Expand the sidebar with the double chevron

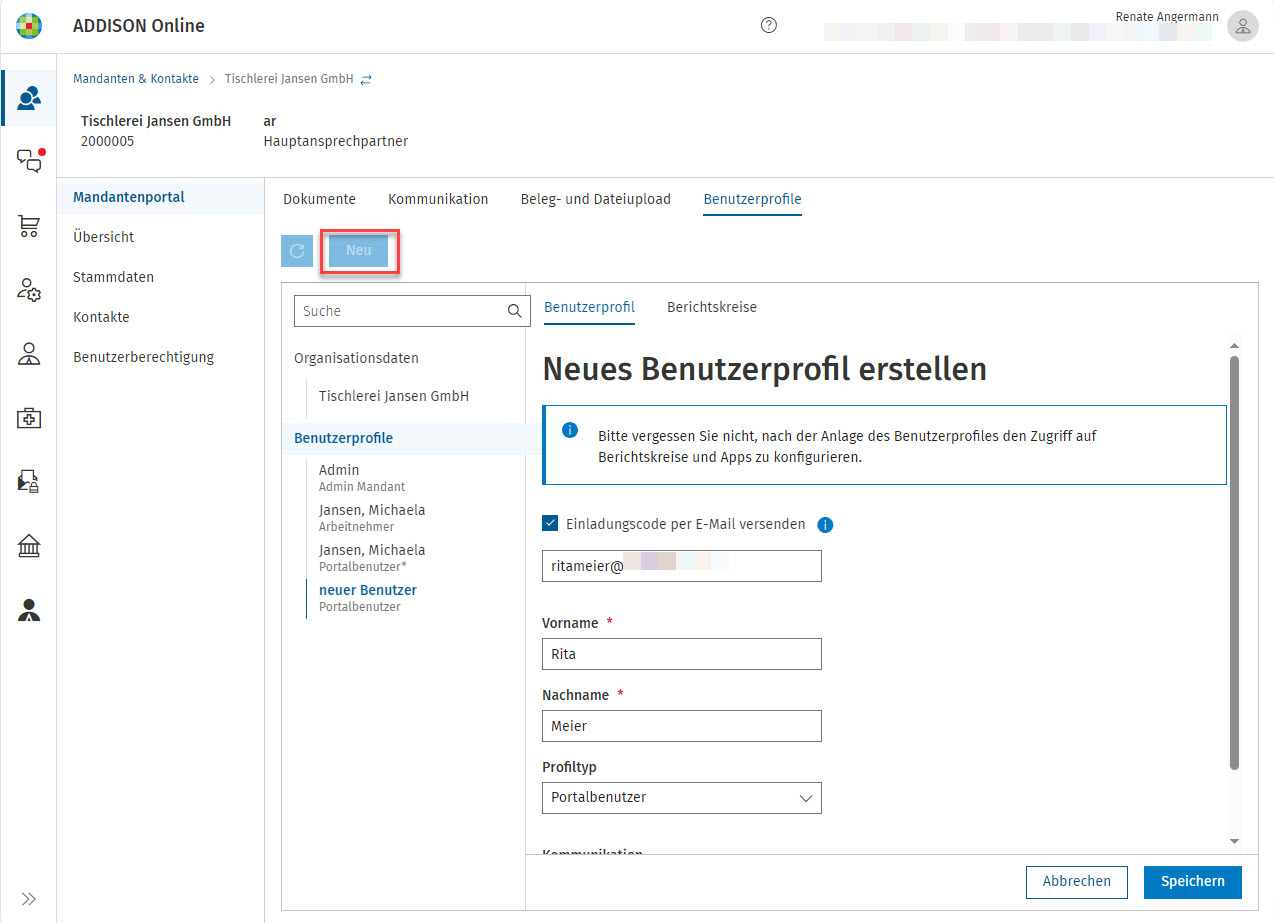click(29, 898)
